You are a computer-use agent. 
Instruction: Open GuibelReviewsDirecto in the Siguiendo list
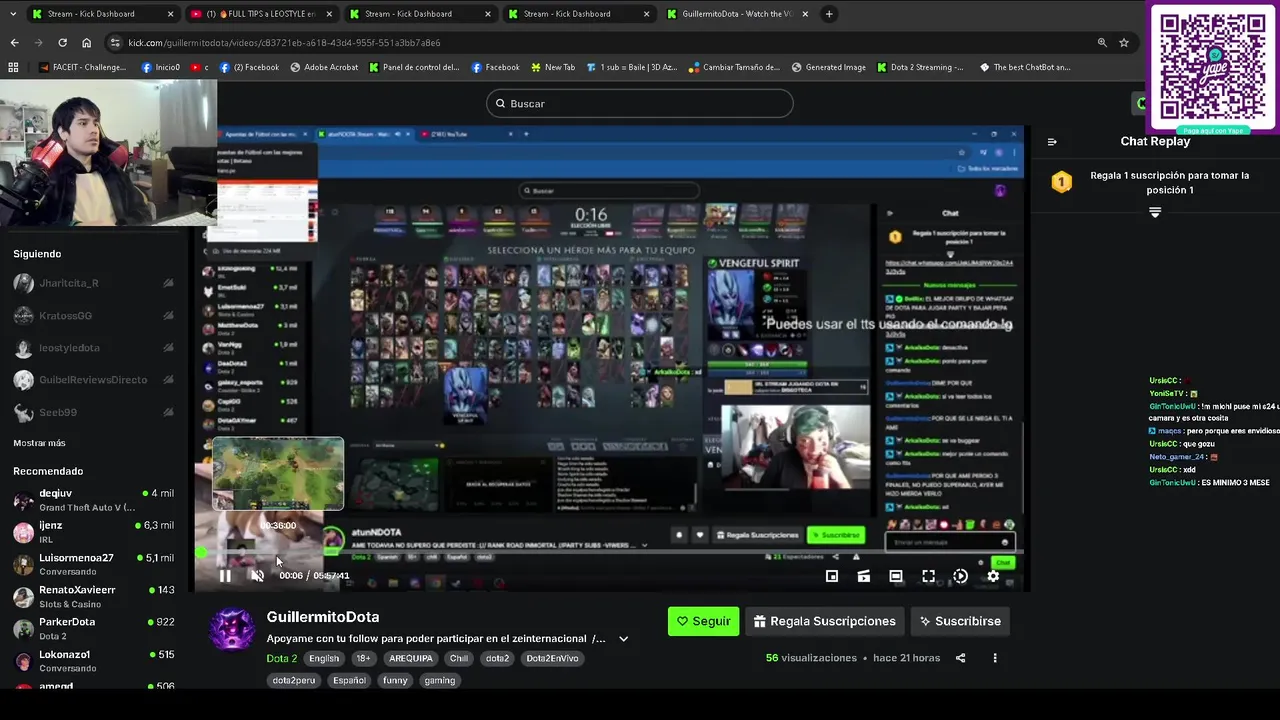[96, 380]
